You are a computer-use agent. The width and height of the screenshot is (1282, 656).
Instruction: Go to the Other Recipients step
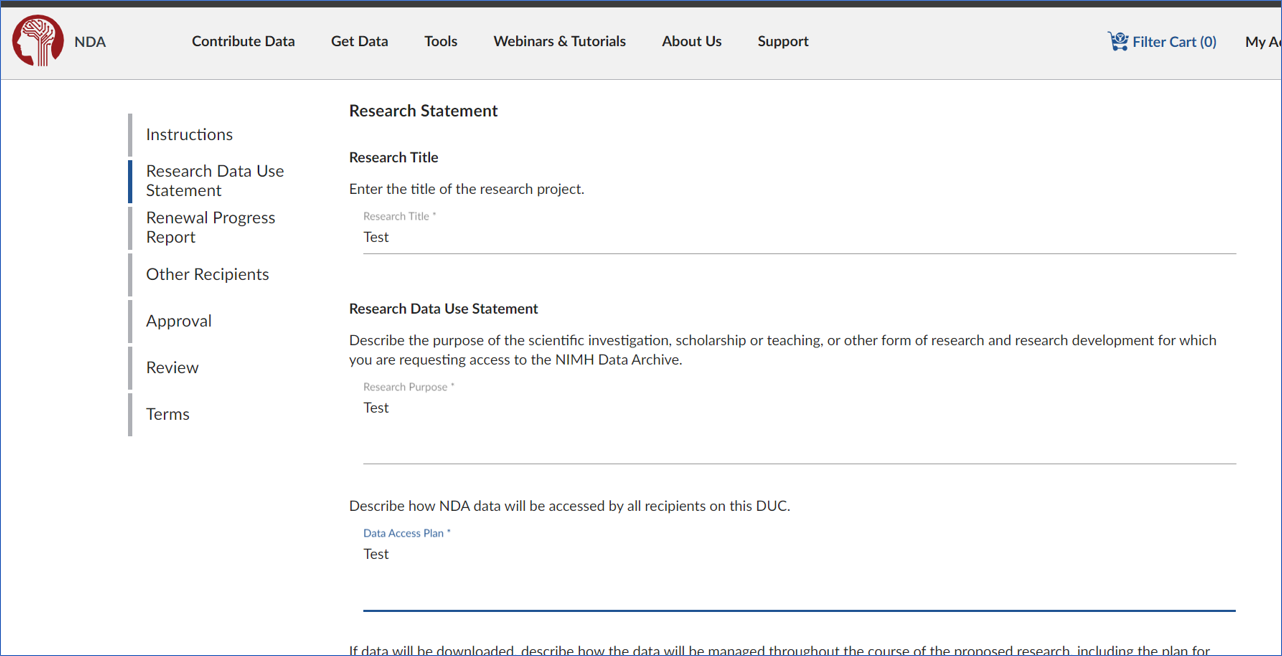tap(207, 274)
